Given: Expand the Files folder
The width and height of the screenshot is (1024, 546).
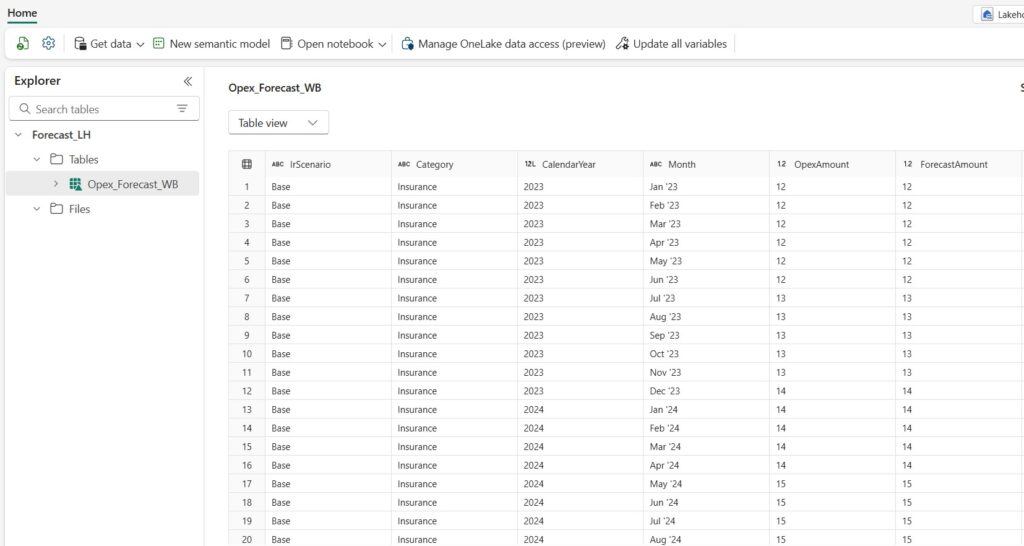Looking at the screenshot, I should (x=37, y=209).
